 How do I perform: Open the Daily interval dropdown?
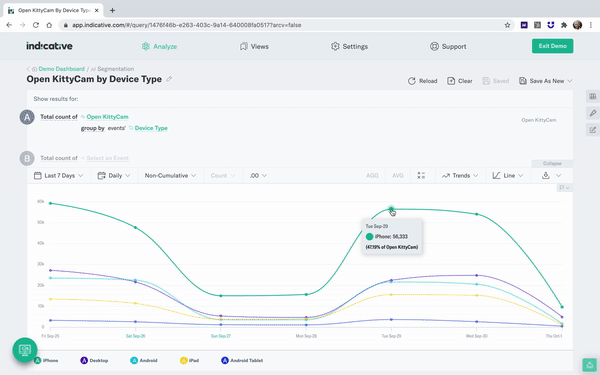(114, 176)
